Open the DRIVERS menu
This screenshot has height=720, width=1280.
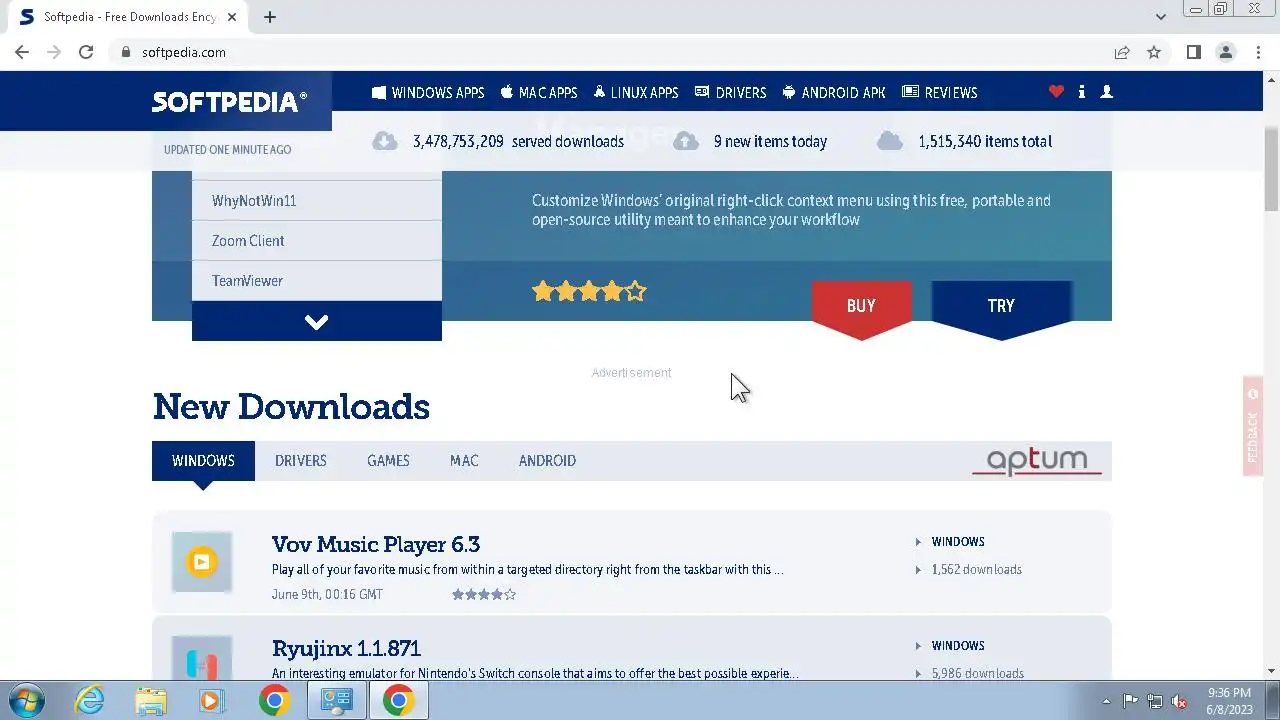[x=730, y=92]
